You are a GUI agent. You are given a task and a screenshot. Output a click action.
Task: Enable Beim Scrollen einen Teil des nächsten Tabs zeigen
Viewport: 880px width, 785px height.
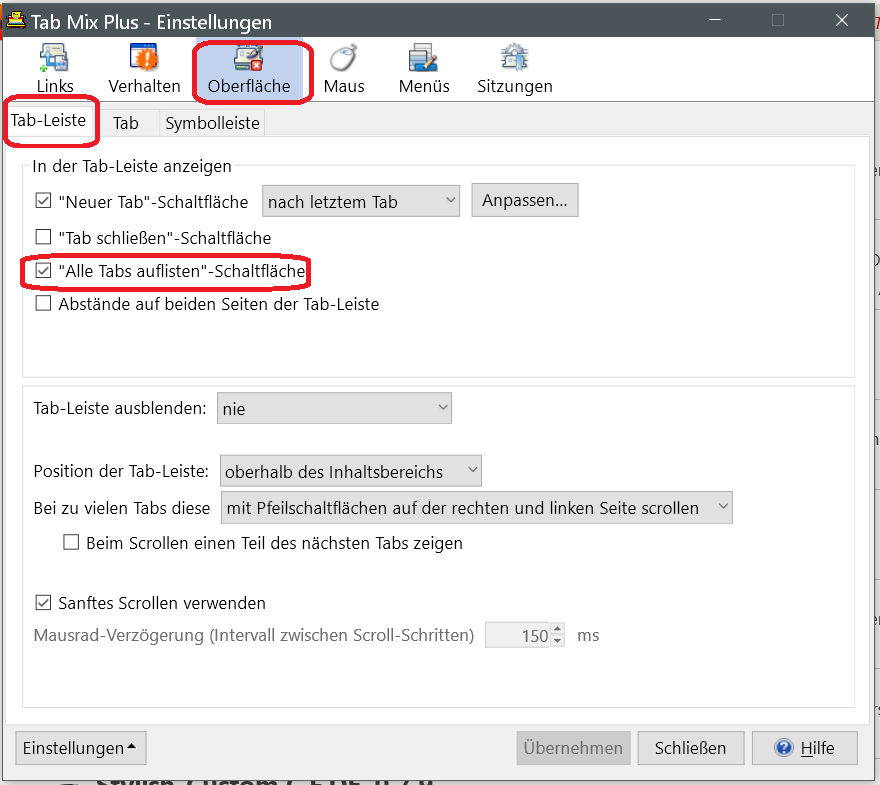pos(71,542)
